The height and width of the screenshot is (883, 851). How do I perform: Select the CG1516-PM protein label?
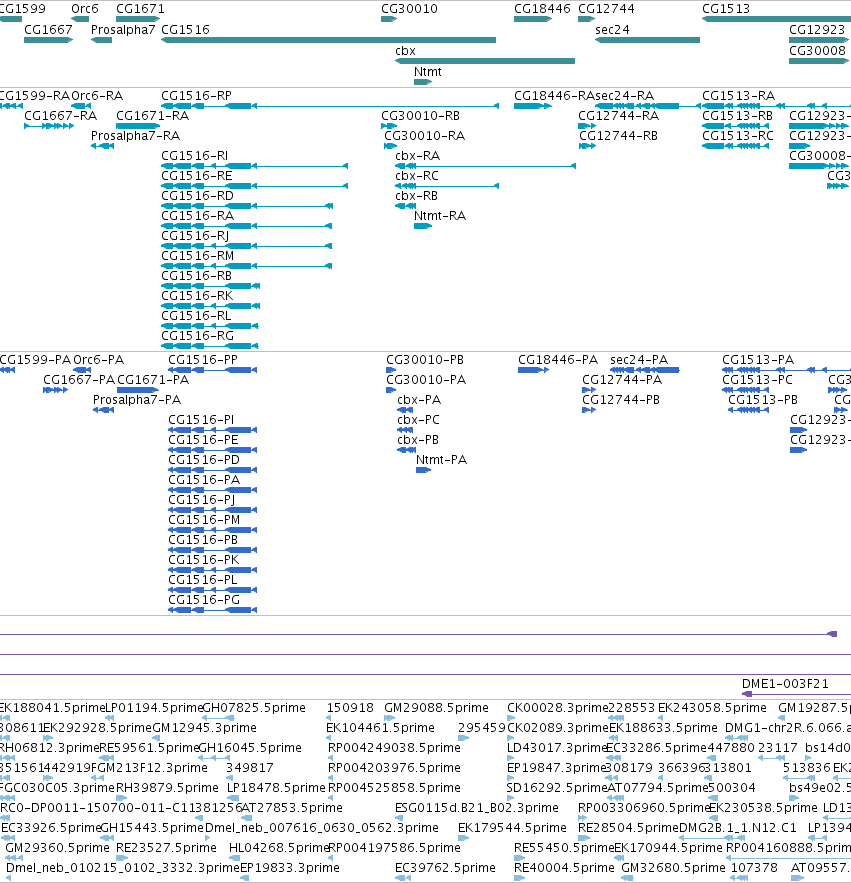point(204,520)
